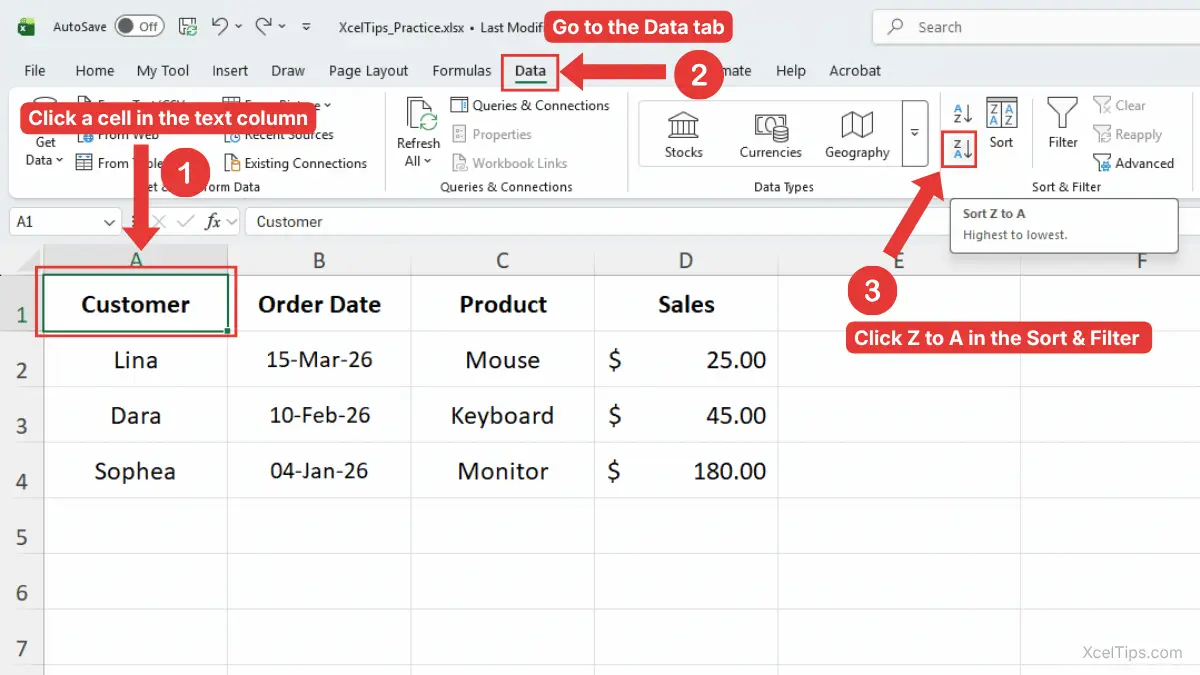Click the Save icon in title bar
The width and height of the screenshot is (1200, 675).
(187, 27)
